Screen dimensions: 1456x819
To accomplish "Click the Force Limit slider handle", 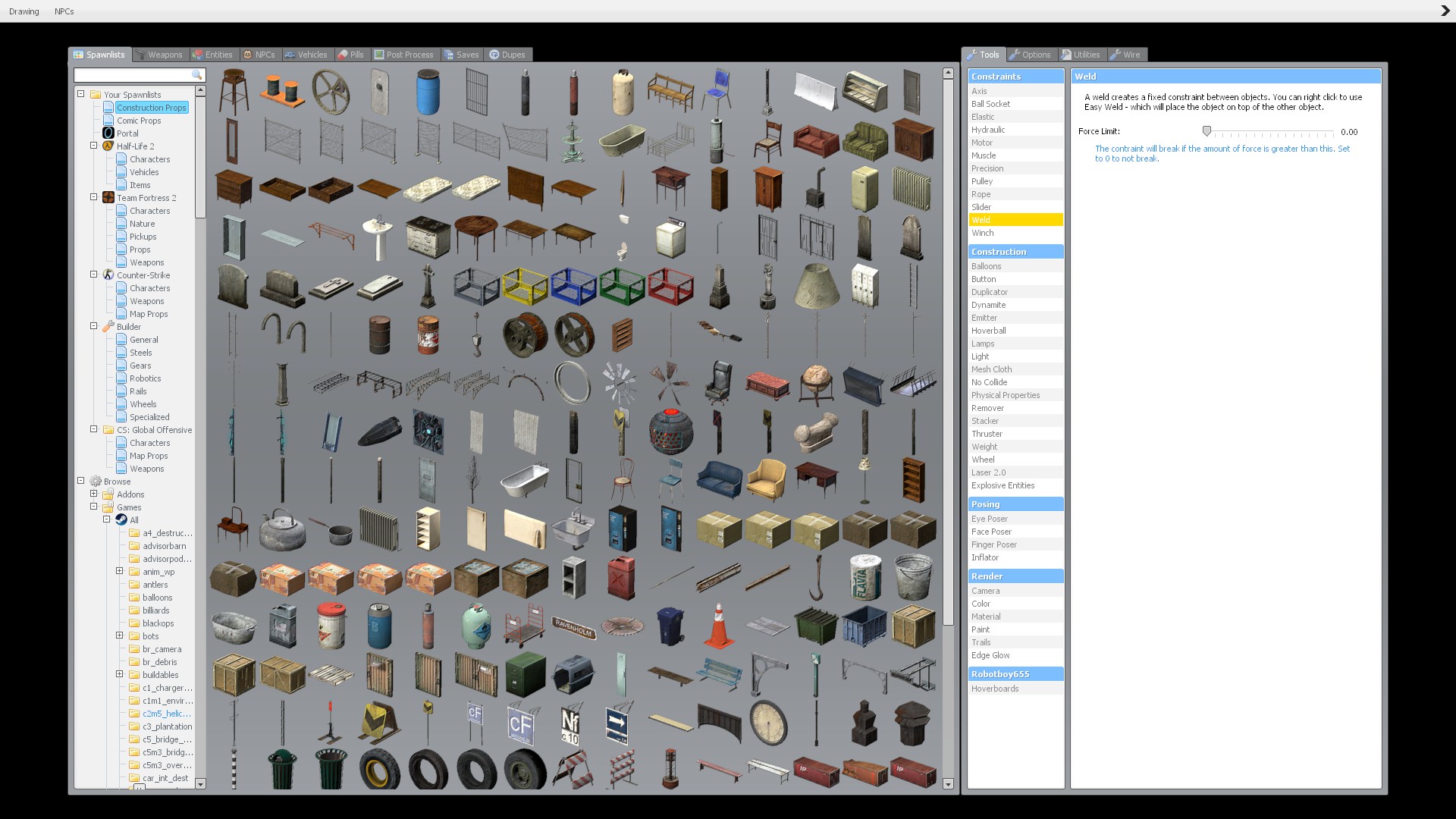I will [x=1207, y=131].
